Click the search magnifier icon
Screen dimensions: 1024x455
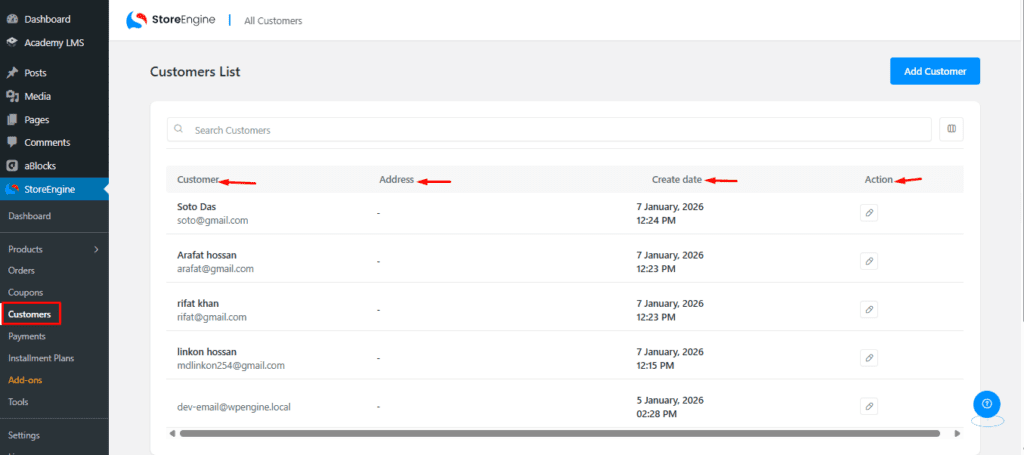pos(179,129)
